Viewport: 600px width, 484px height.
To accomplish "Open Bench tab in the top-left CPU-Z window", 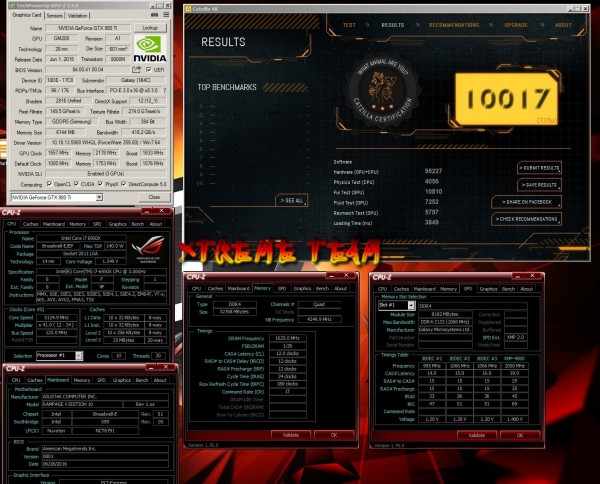I will (138, 224).
